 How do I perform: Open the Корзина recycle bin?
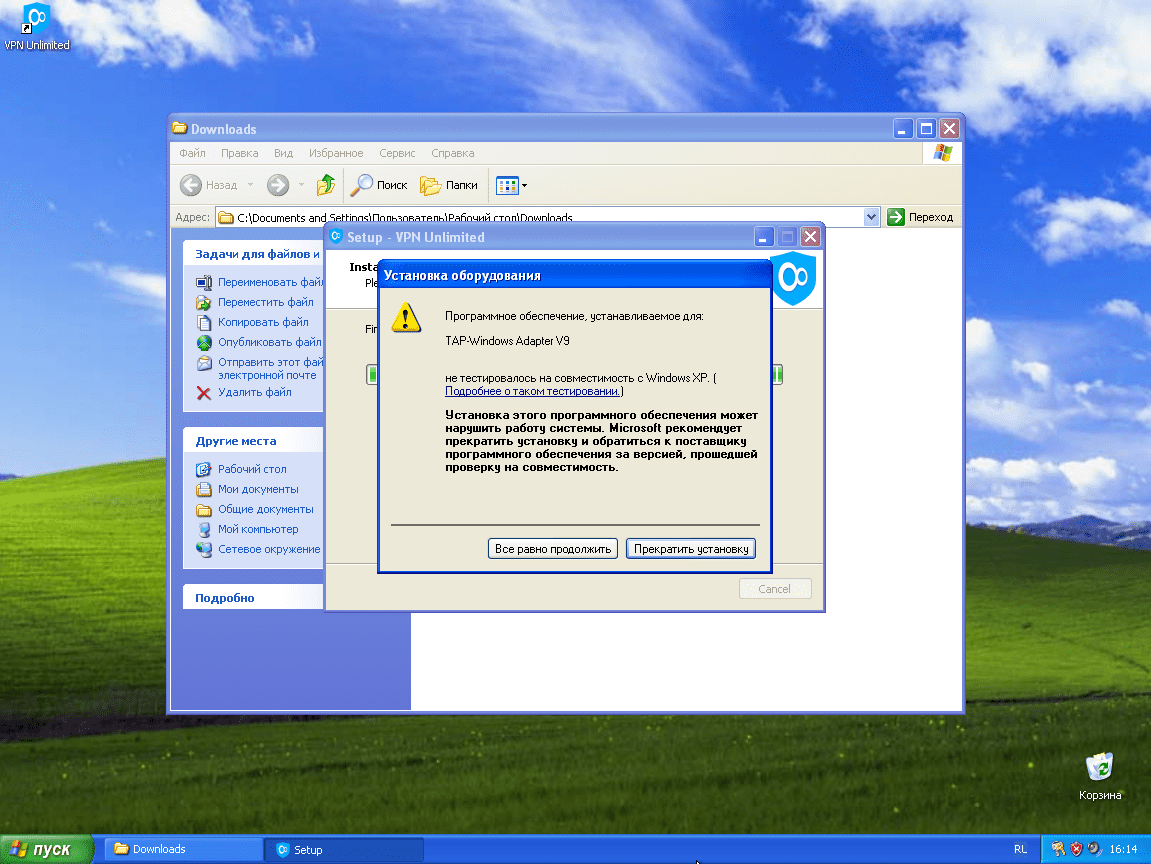[x=1098, y=765]
